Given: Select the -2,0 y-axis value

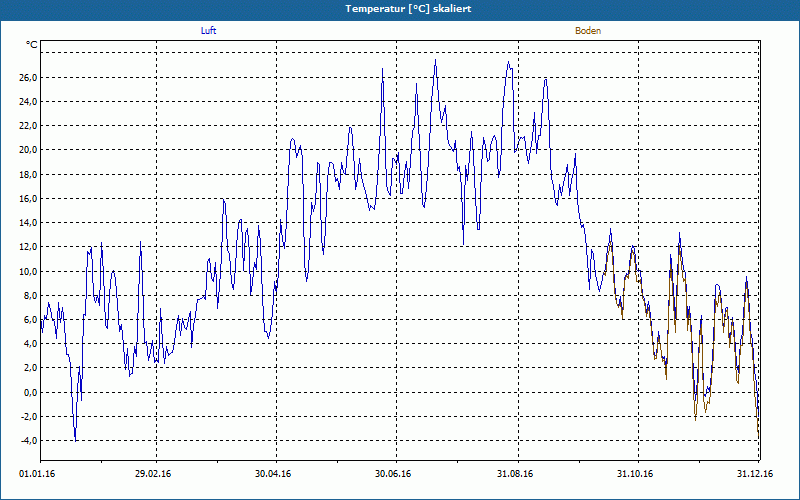Looking at the screenshot, I should click(27, 417).
